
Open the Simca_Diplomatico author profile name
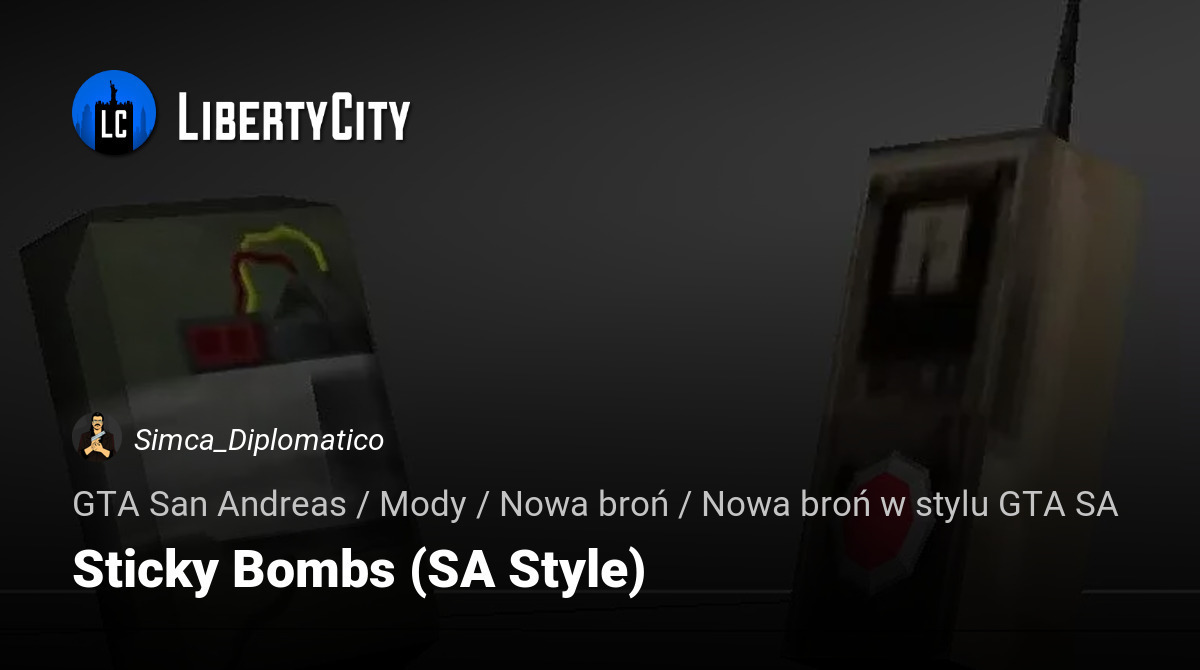pos(259,440)
